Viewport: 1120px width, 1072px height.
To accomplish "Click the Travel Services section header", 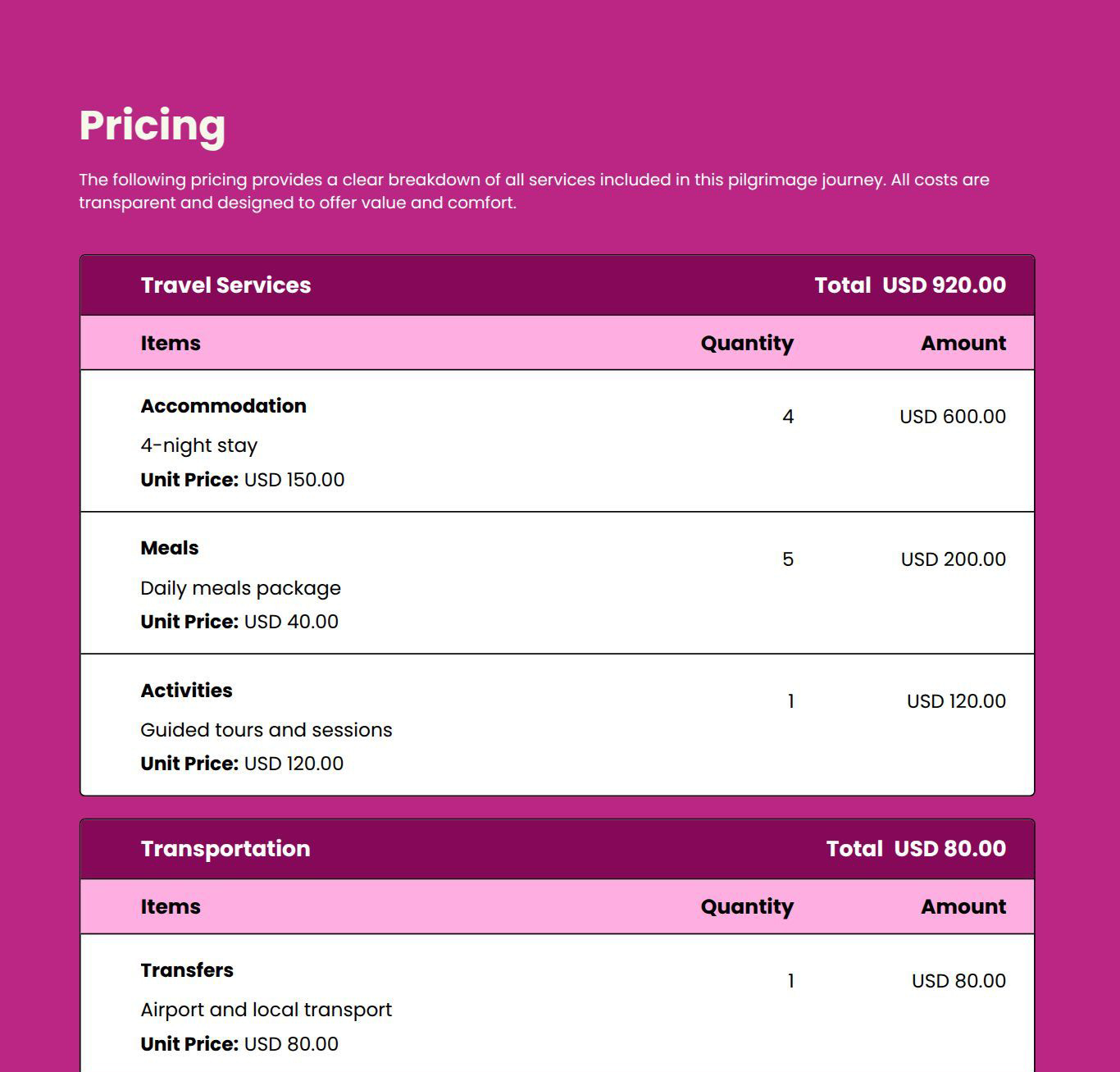I will tap(225, 285).
